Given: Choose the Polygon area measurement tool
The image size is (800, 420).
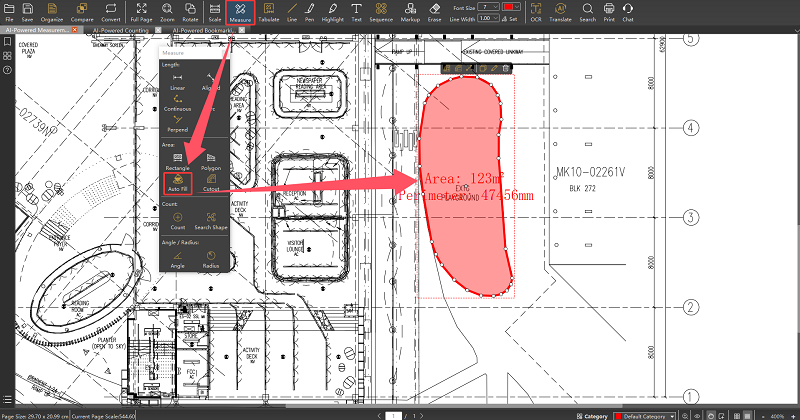Looking at the screenshot, I should pos(211,161).
